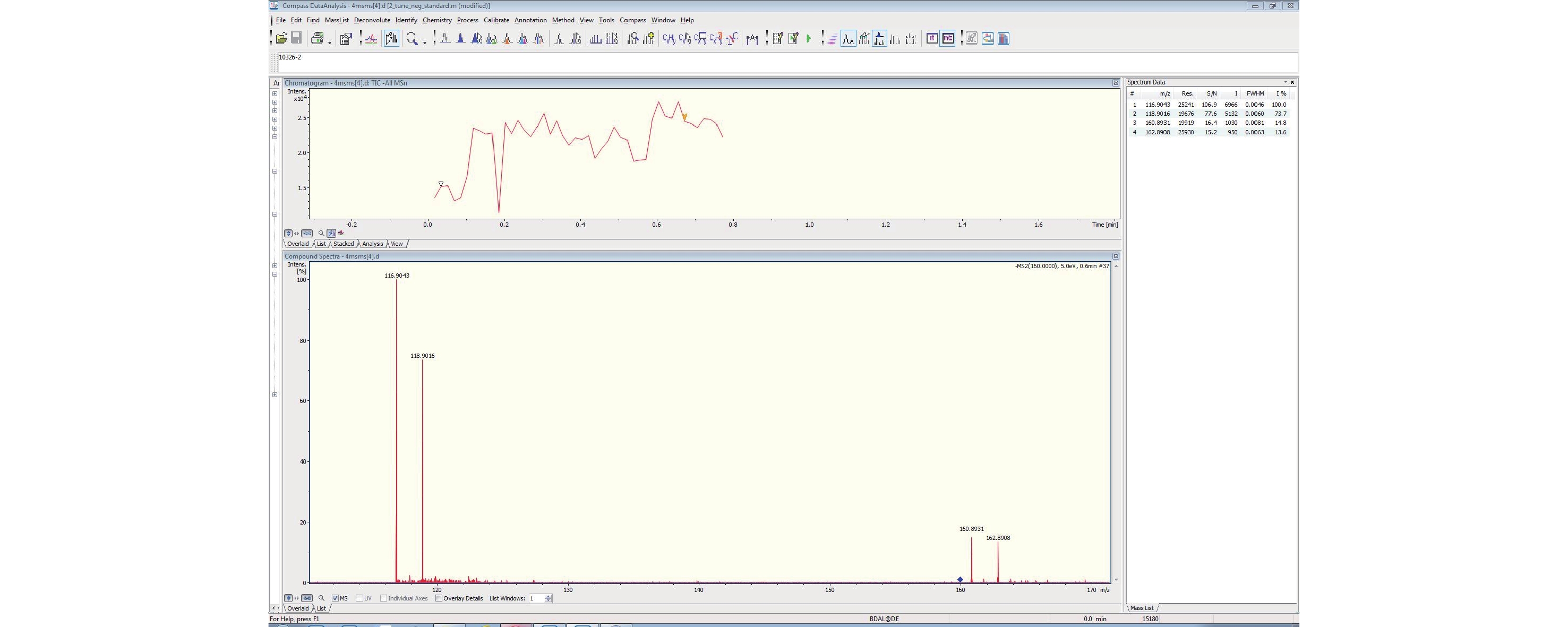Open the print icon's dropdown arrow
This screenshot has height=627, width=1568.
[x=329, y=42]
